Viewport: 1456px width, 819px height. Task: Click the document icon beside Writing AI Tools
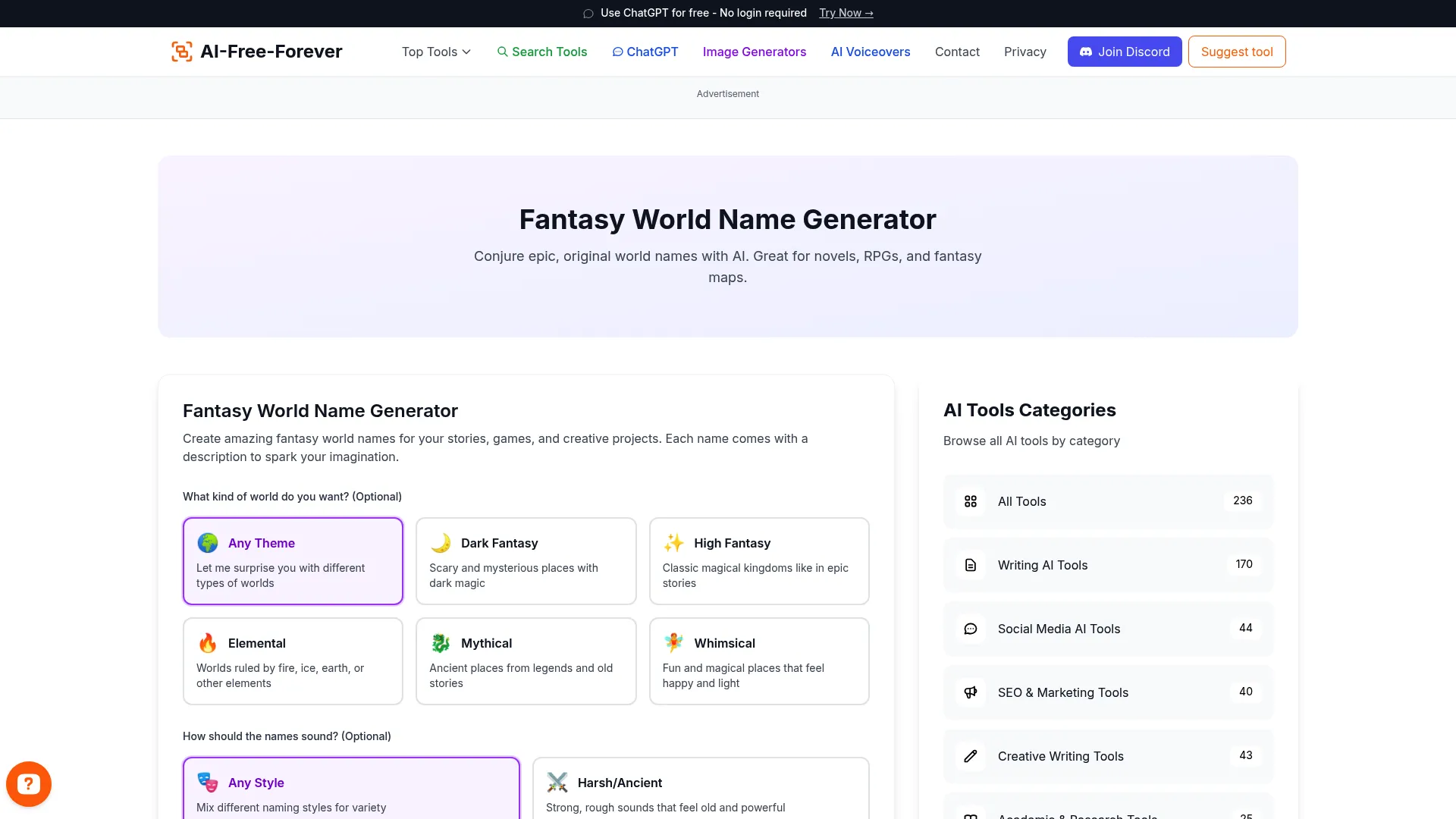[x=970, y=565]
